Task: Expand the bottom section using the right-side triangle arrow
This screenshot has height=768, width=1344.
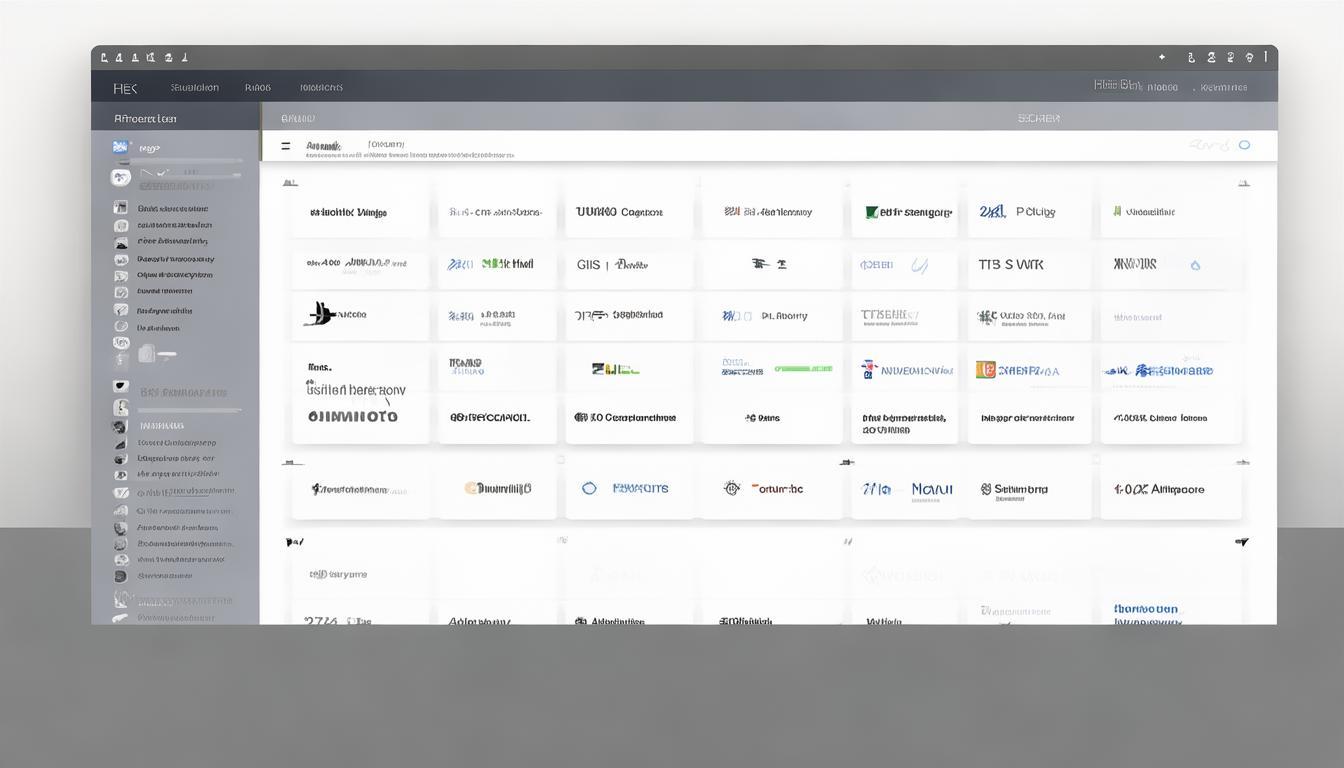Action: tap(1241, 542)
